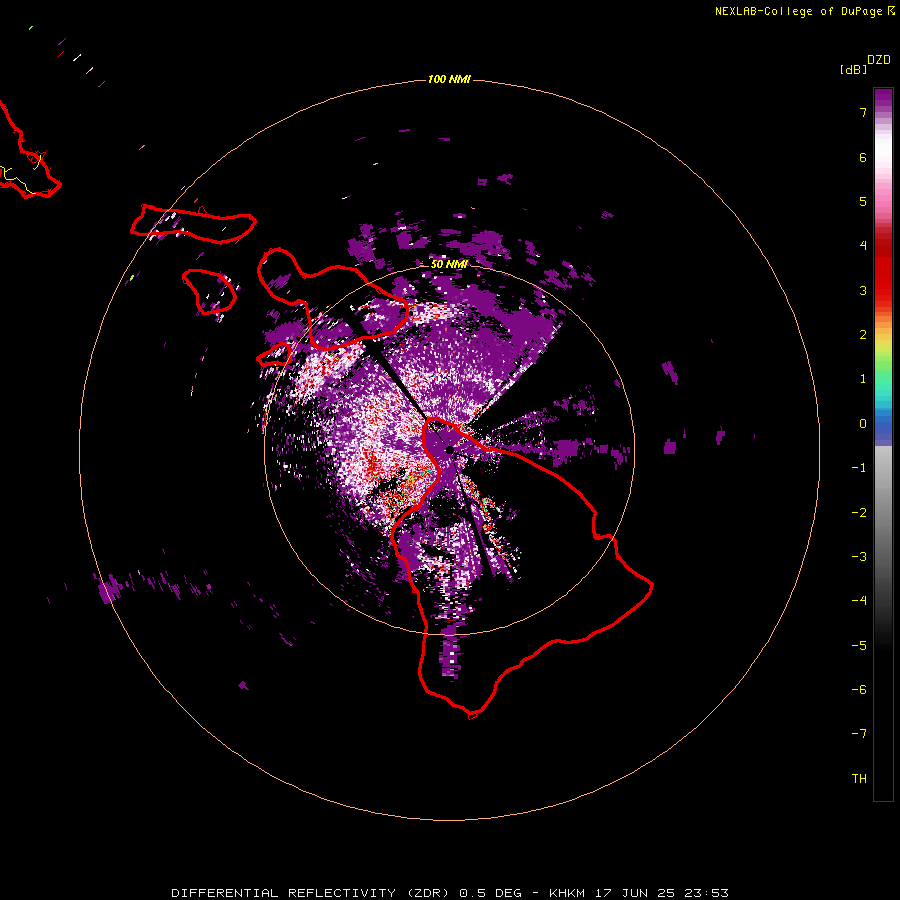Screen dimensions: 900x900
Task: Click the 23:53 timestamp in caption
Action: [x=707, y=893]
